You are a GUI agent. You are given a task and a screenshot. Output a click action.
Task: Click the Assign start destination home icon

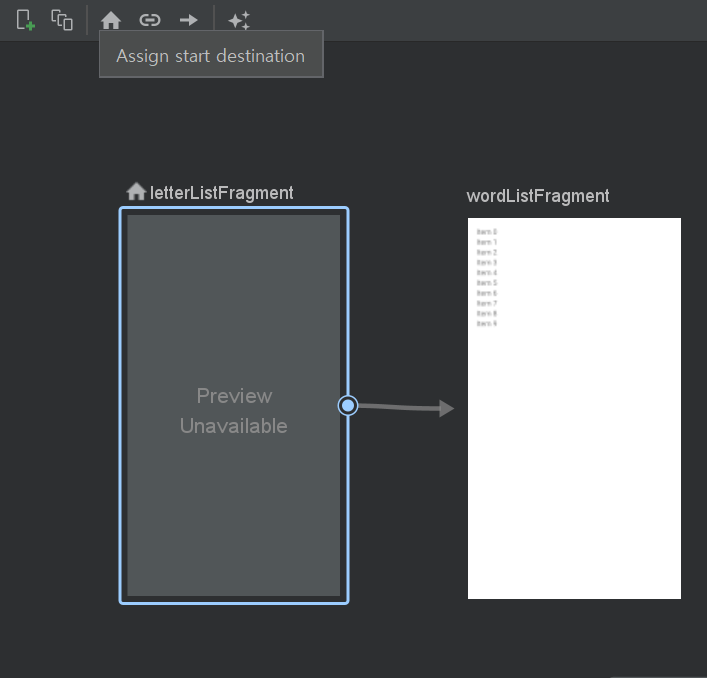[x=111, y=20]
